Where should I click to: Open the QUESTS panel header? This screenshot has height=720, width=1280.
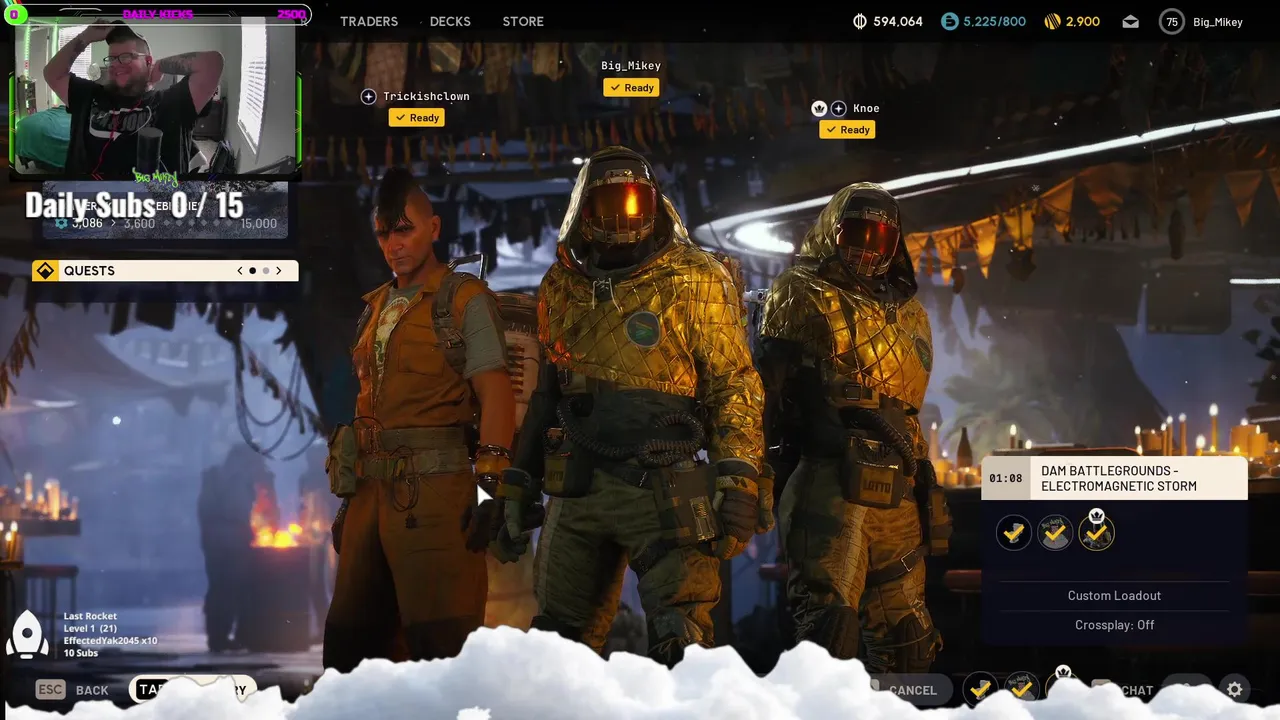coord(165,271)
